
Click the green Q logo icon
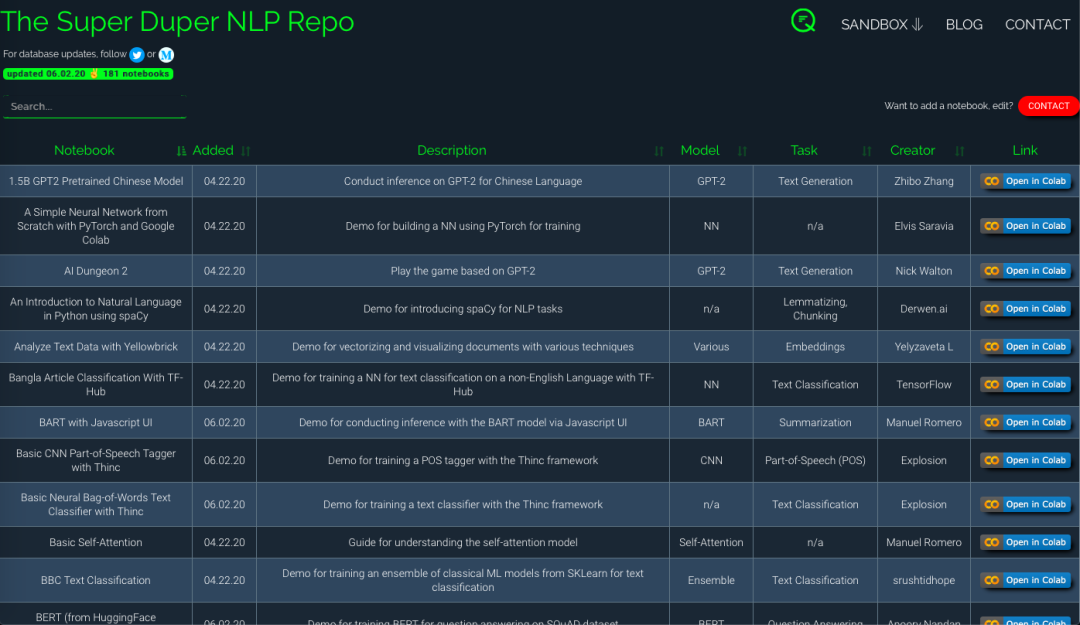click(x=803, y=21)
